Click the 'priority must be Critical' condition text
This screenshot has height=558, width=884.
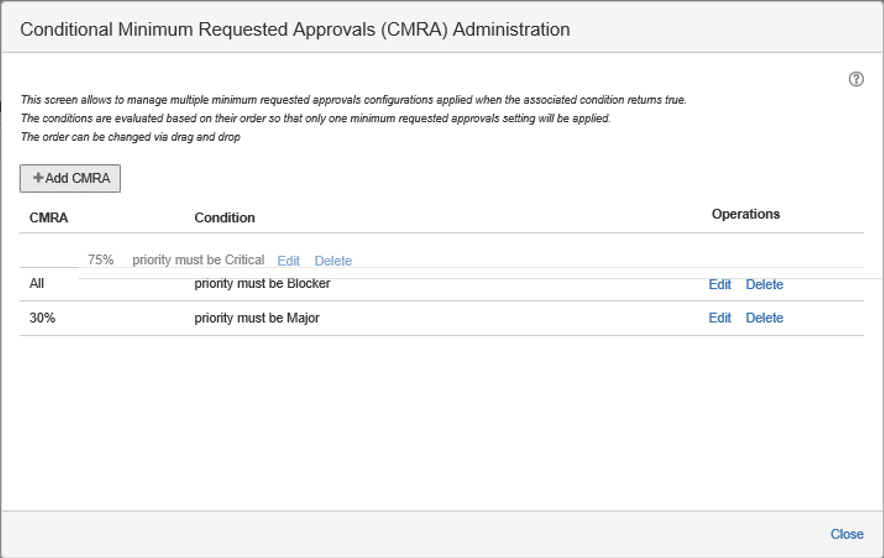(x=198, y=260)
